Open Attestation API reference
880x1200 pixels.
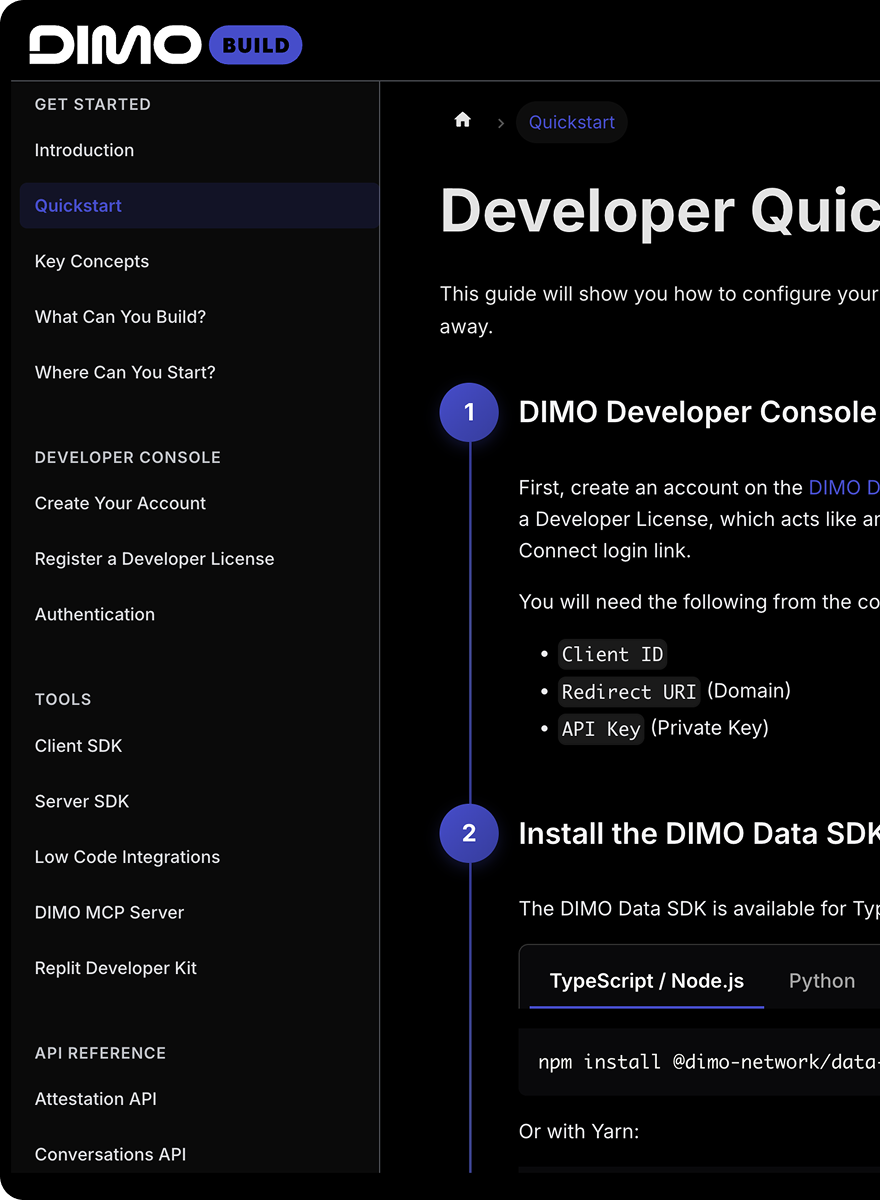click(96, 1099)
